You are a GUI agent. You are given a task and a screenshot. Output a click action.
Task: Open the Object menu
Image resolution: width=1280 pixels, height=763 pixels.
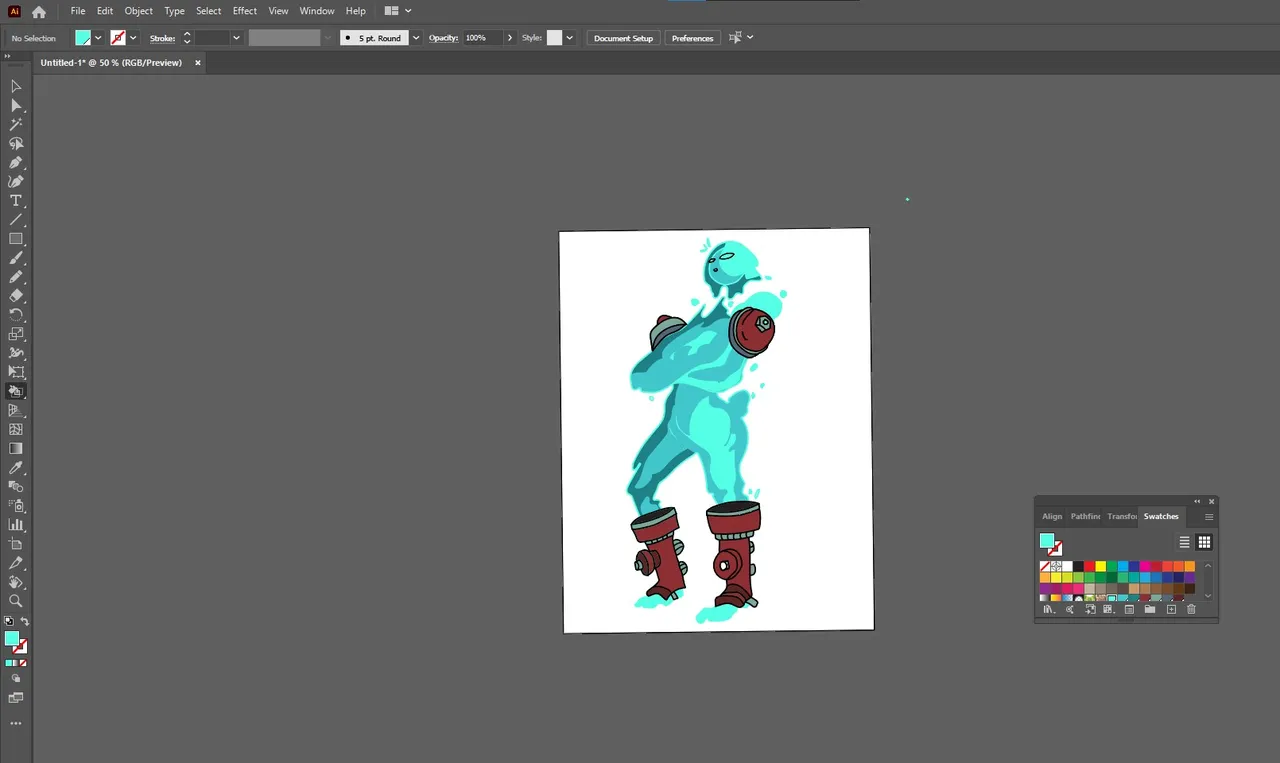pyautogui.click(x=139, y=11)
